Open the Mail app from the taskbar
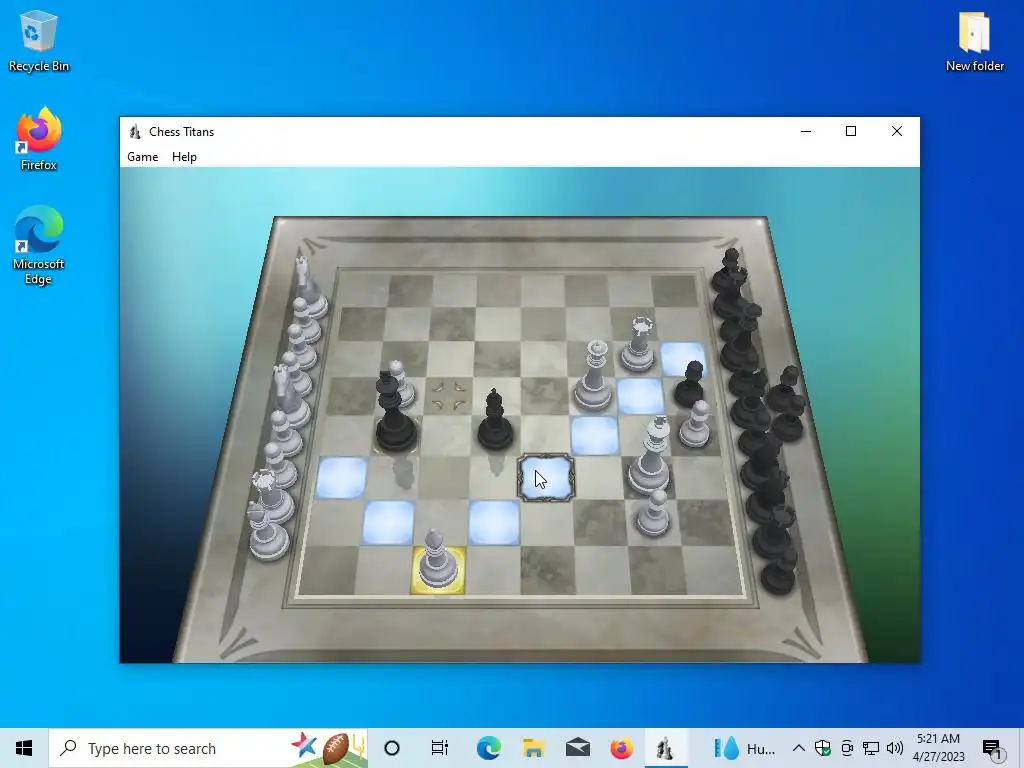This screenshot has width=1024, height=768. pyautogui.click(x=577, y=748)
